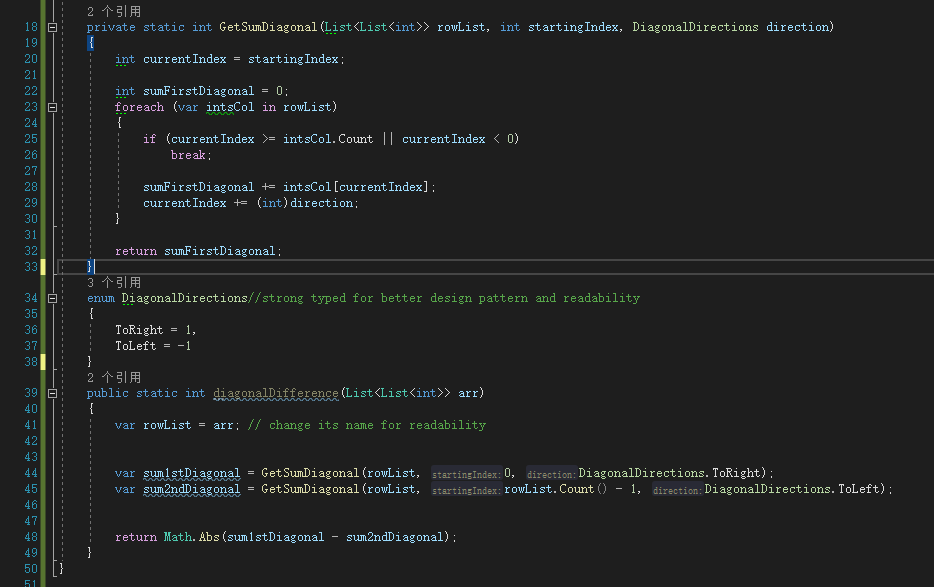Click 'return sumFirstDiagonal;' on line 32

(198, 251)
